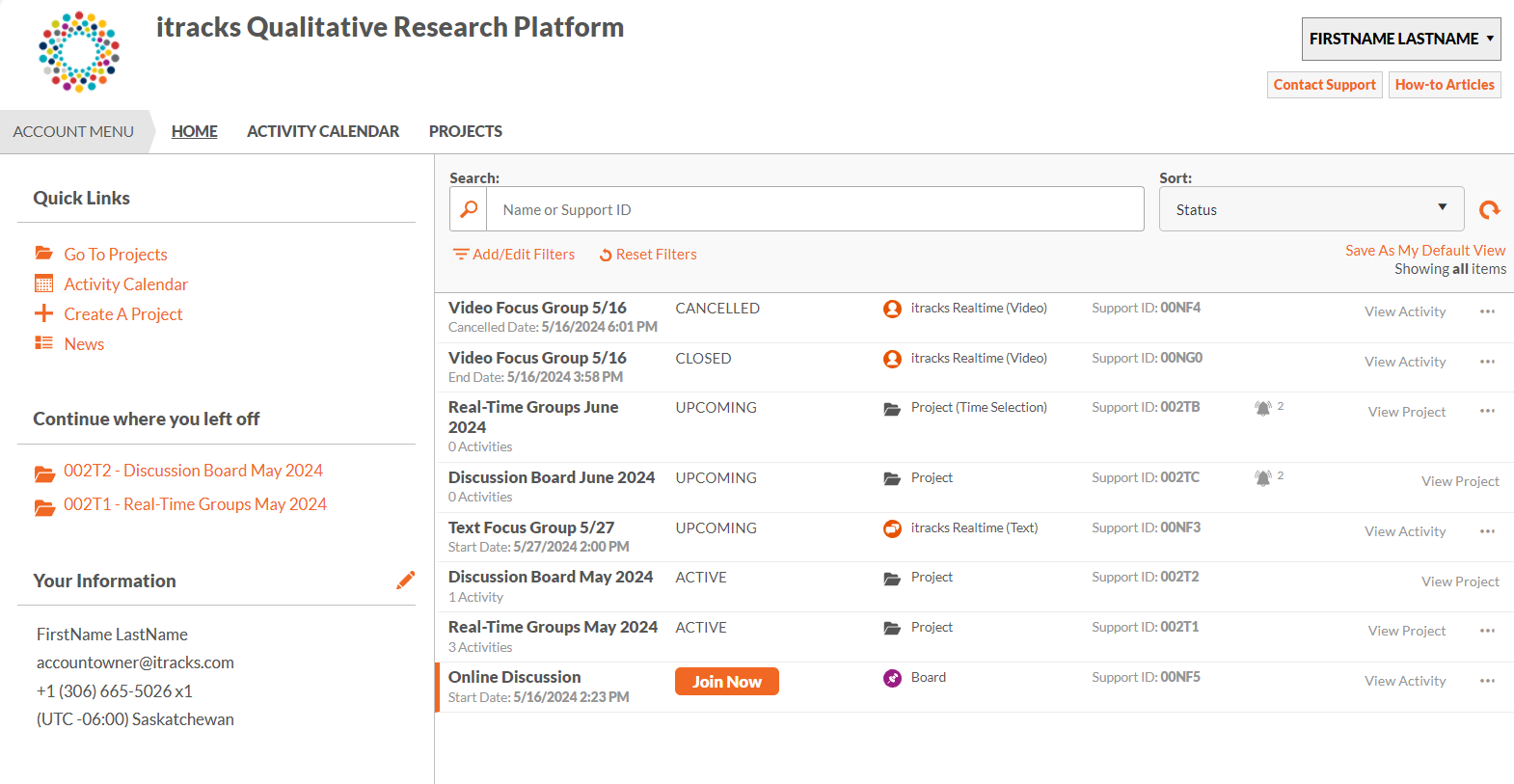Click the folder icon next to Go To Projects
The width and height of the screenshot is (1514, 784).
(x=43, y=254)
